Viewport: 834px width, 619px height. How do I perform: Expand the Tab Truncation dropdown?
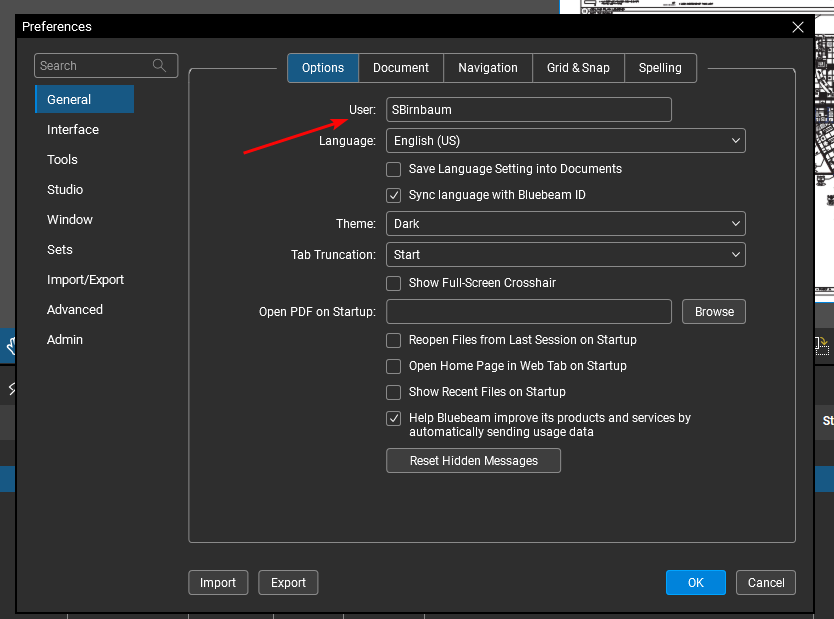click(x=566, y=255)
